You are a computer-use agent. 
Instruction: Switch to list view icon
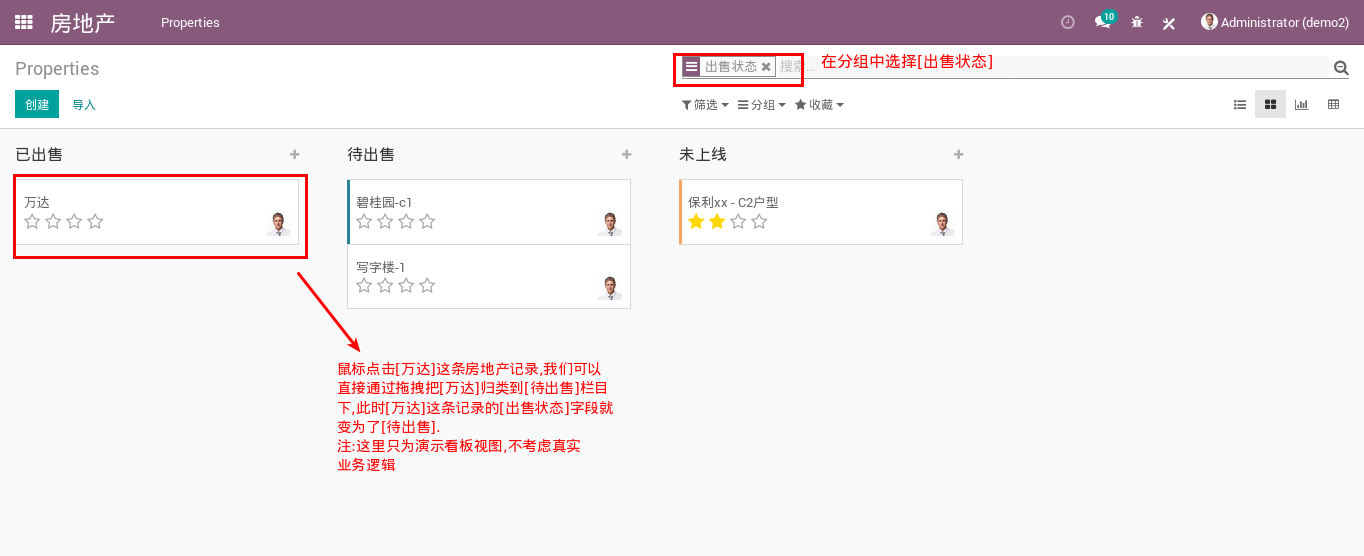(1240, 104)
